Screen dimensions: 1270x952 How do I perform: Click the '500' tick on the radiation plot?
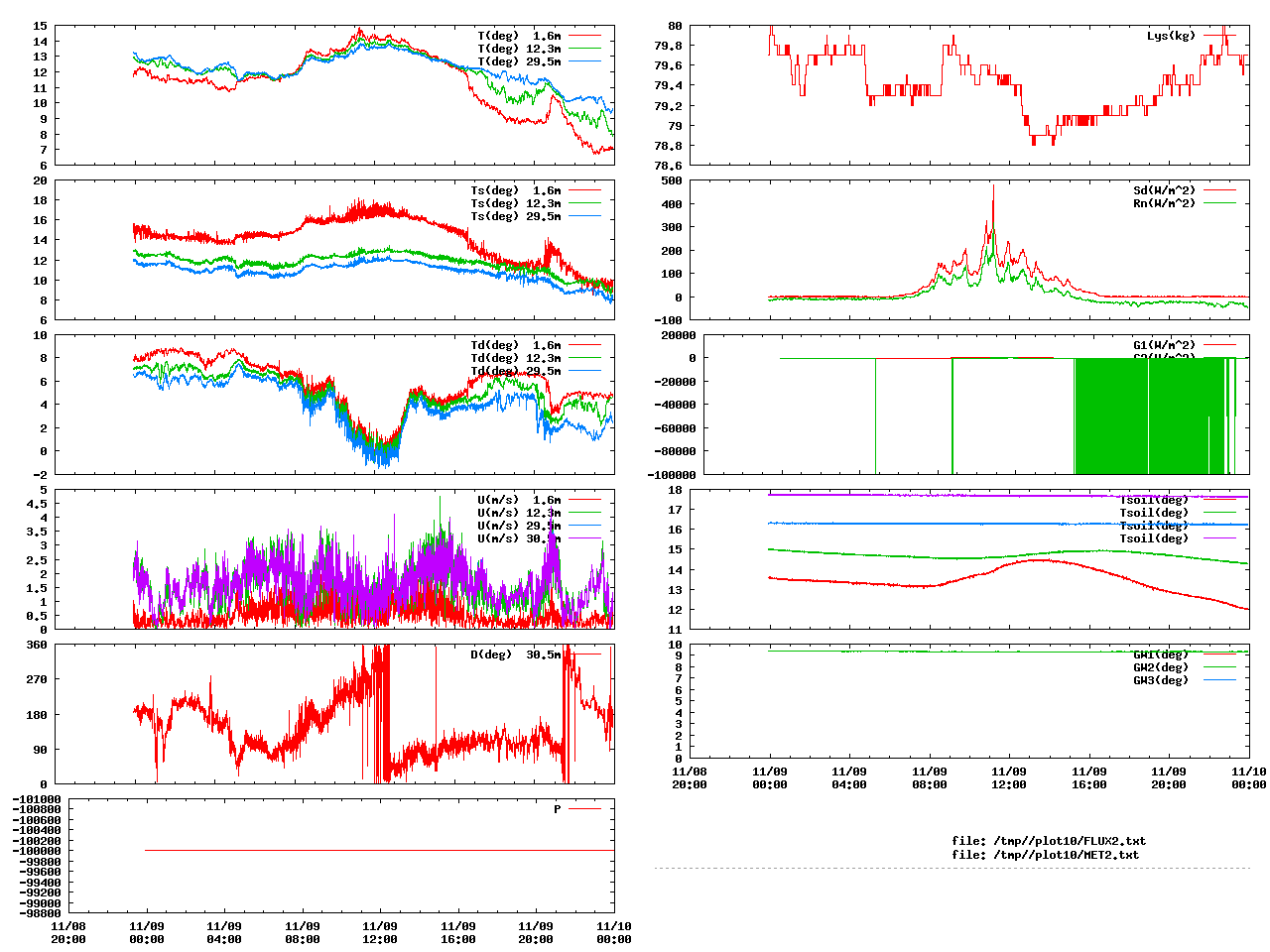point(672,180)
